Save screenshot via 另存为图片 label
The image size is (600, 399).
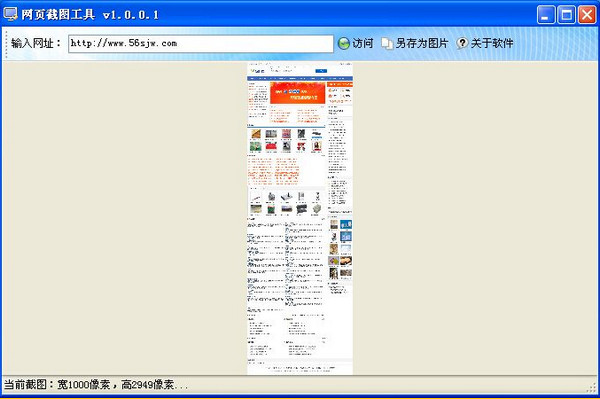(x=421, y=43)
